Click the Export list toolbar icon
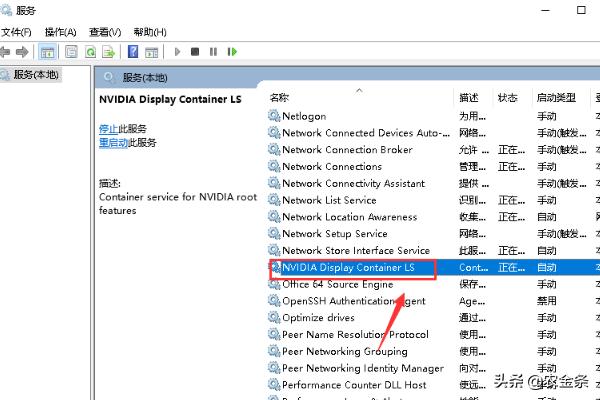This screenshot has width=600, height=400. coord(109,52)
